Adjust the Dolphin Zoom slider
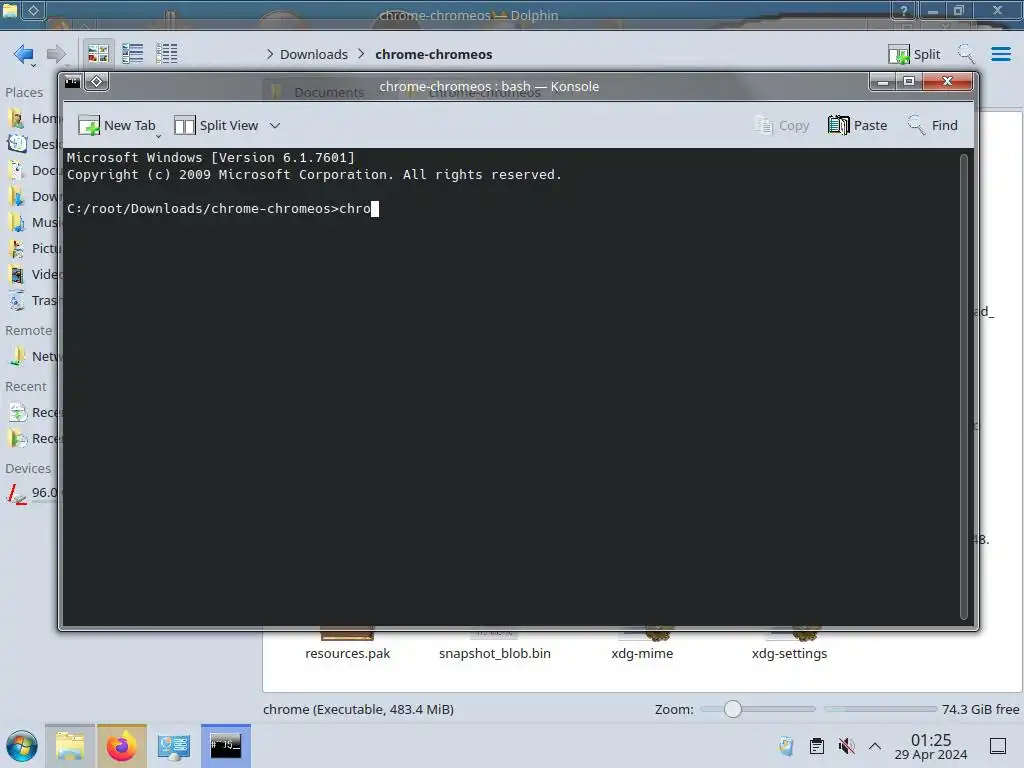 pos(733,709)
